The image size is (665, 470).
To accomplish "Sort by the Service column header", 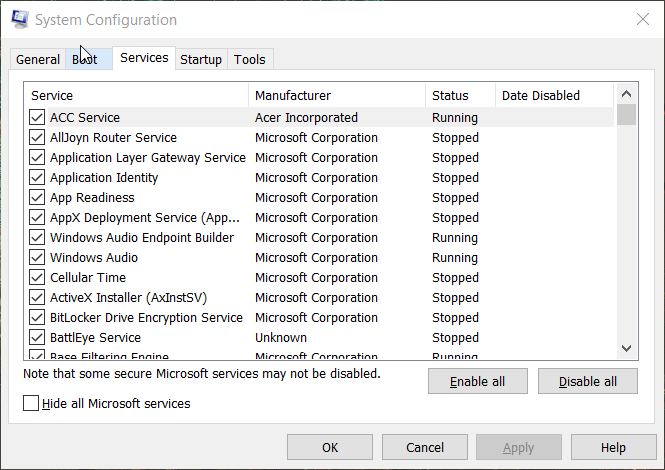I will click(137, 95).
